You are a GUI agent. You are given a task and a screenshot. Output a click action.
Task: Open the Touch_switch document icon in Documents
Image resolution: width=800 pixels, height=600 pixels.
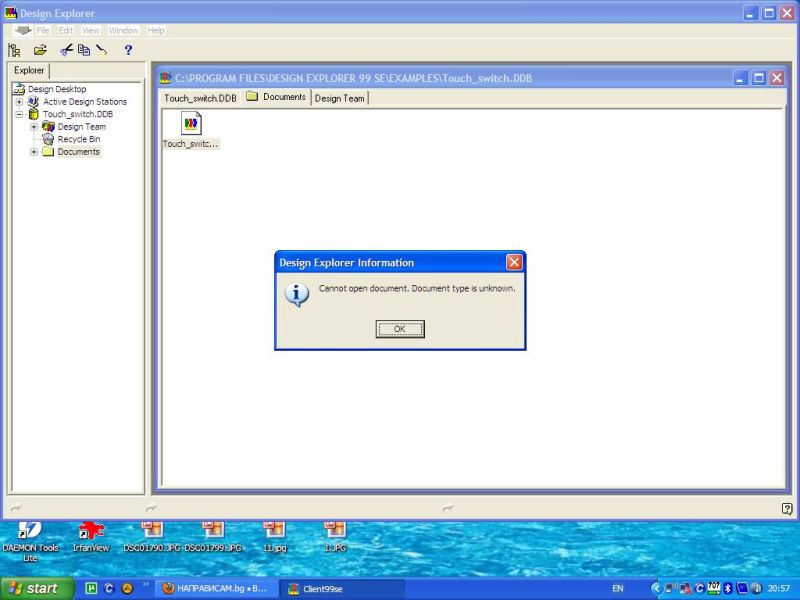[191, 124]
